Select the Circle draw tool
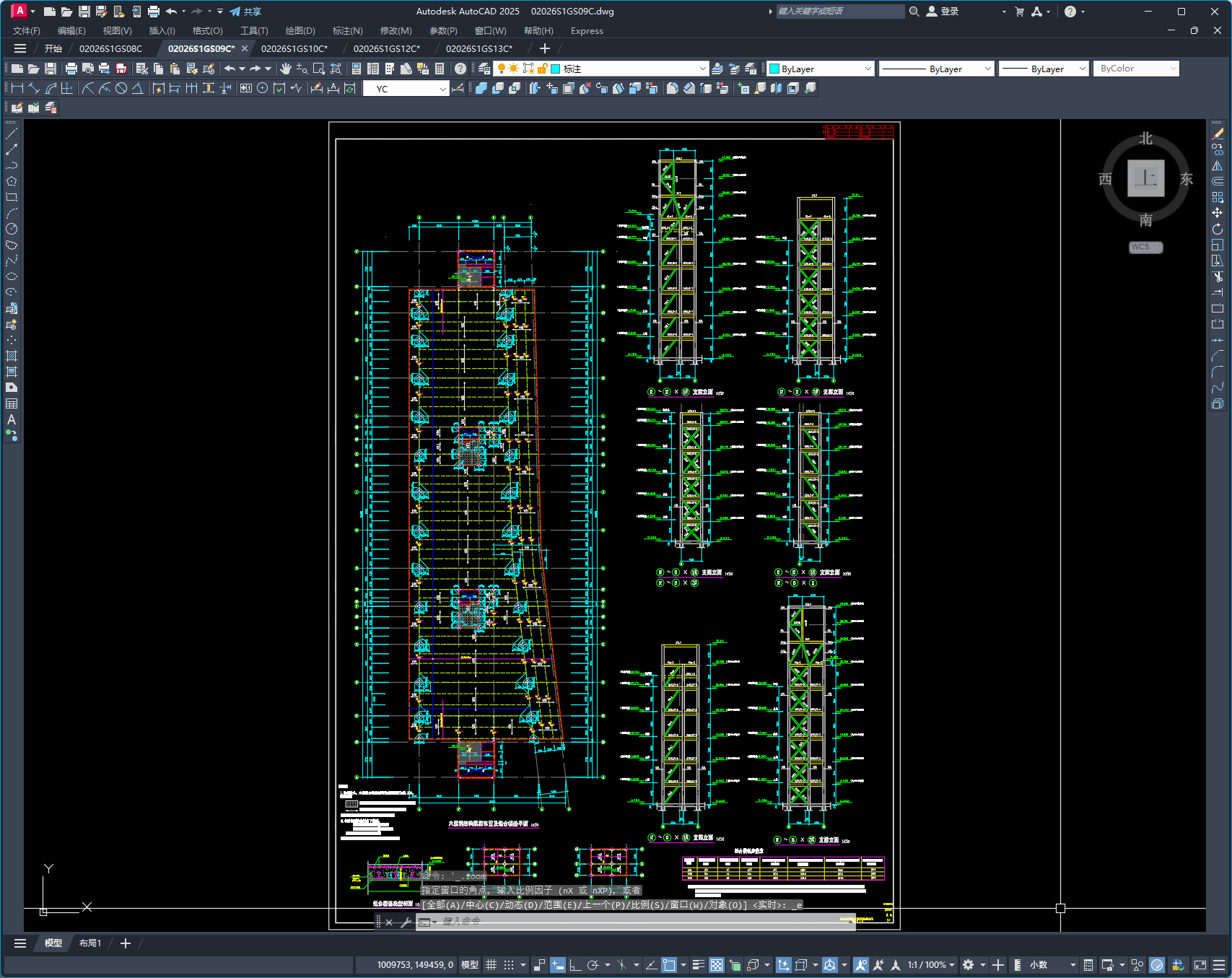This screenshot has width=1232, height=978. point(12,229)
